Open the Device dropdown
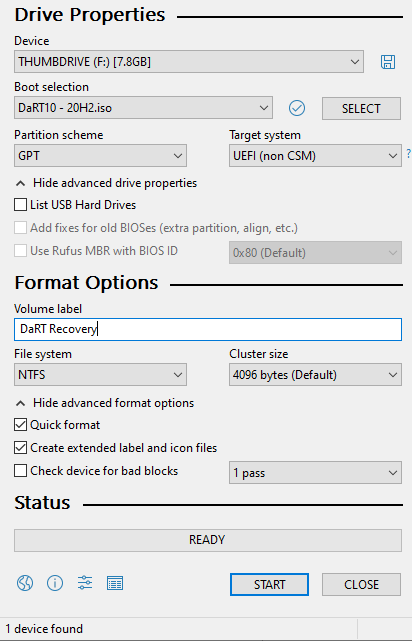Screen dimensions: 412x641 (x=189, y=62)
